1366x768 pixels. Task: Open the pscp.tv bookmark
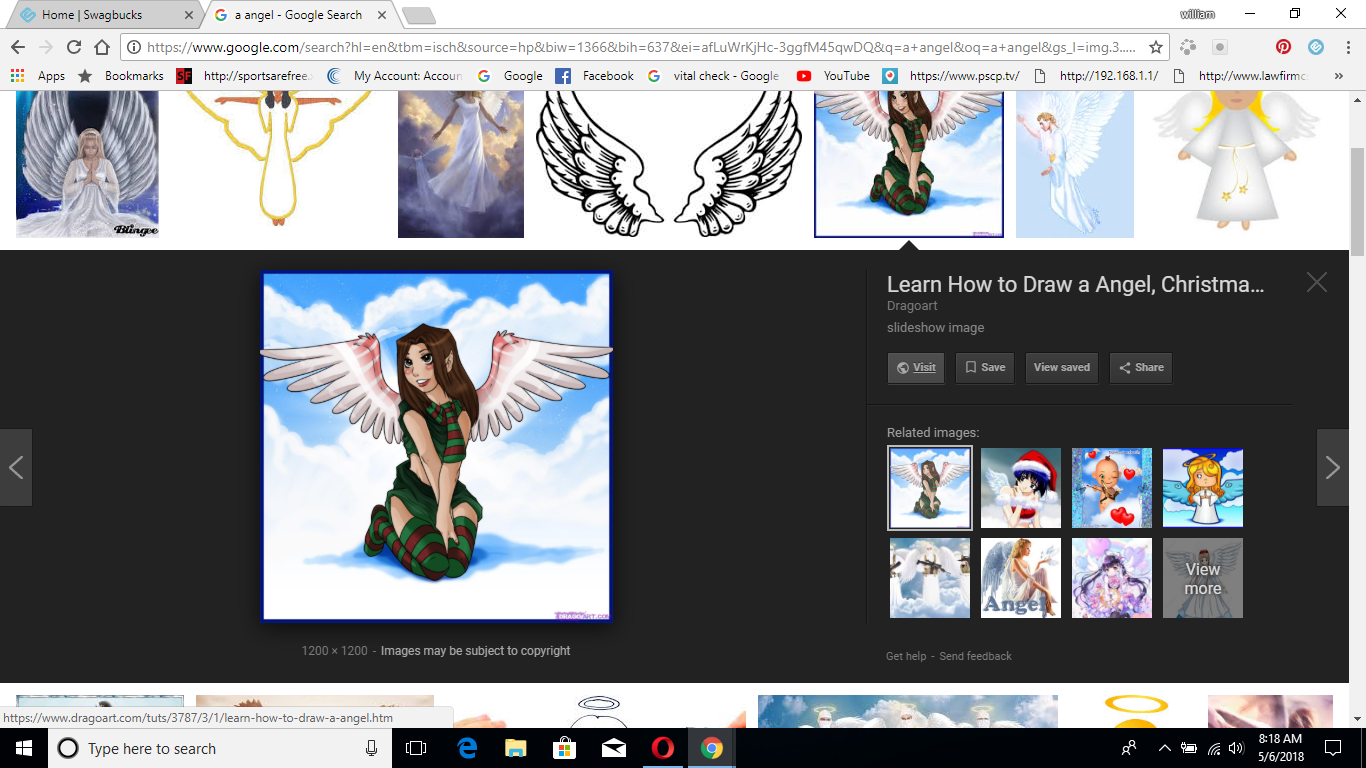click(953, 76)
